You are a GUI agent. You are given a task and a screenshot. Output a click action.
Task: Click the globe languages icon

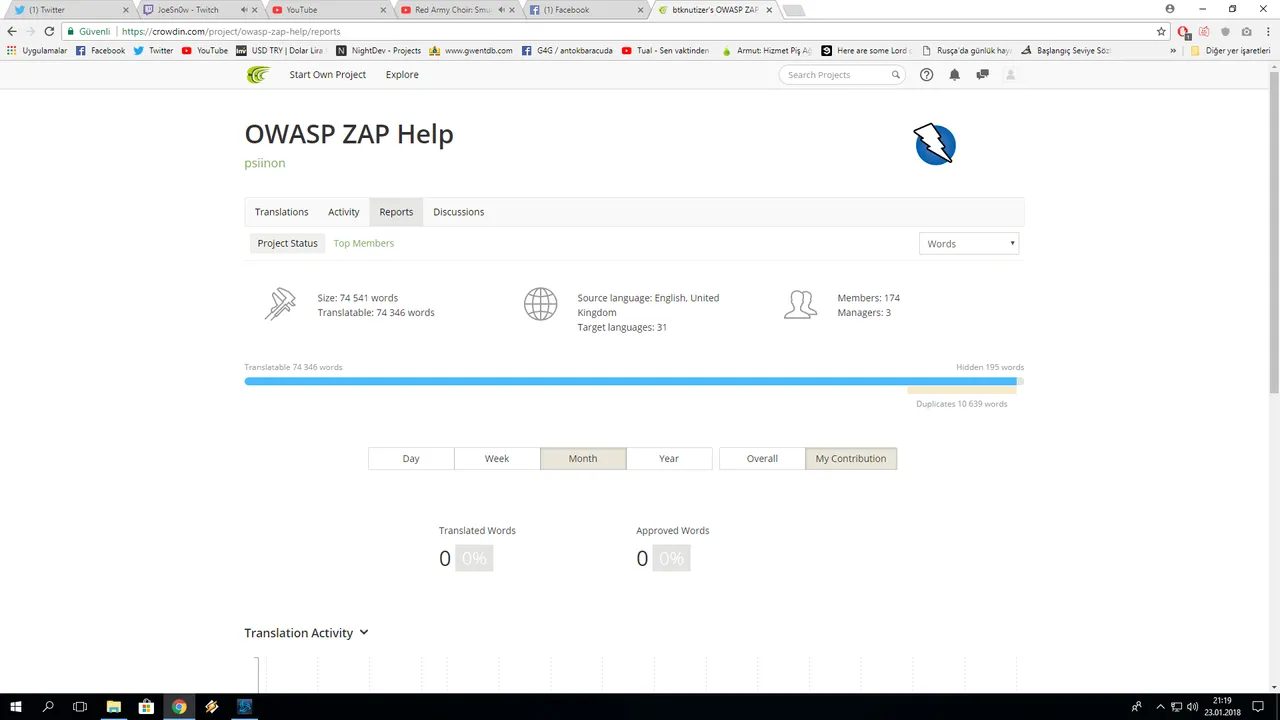[x=540, y=304]
